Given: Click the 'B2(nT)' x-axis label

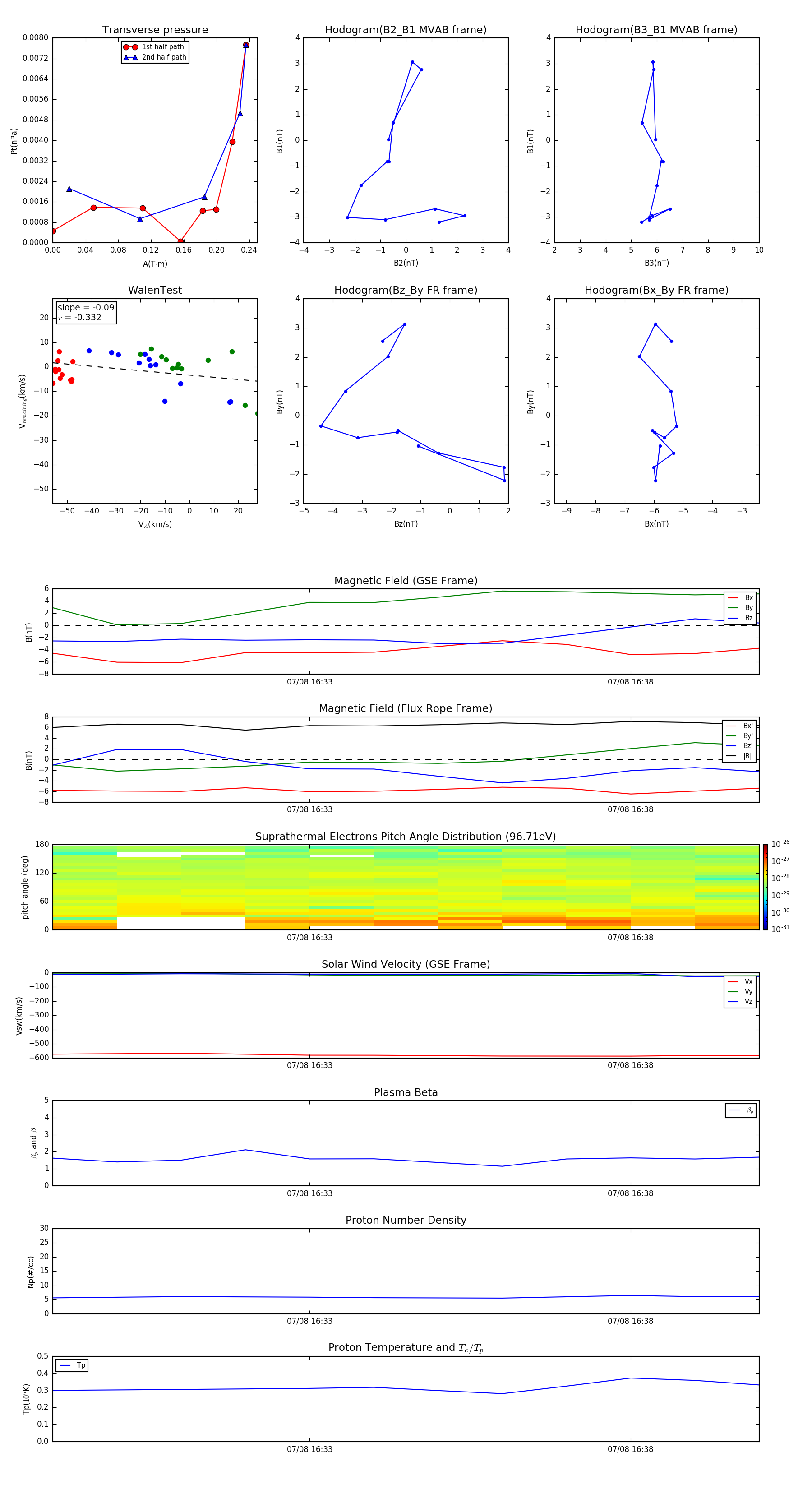Looking at the screenshot, I should tap(406, 263).
